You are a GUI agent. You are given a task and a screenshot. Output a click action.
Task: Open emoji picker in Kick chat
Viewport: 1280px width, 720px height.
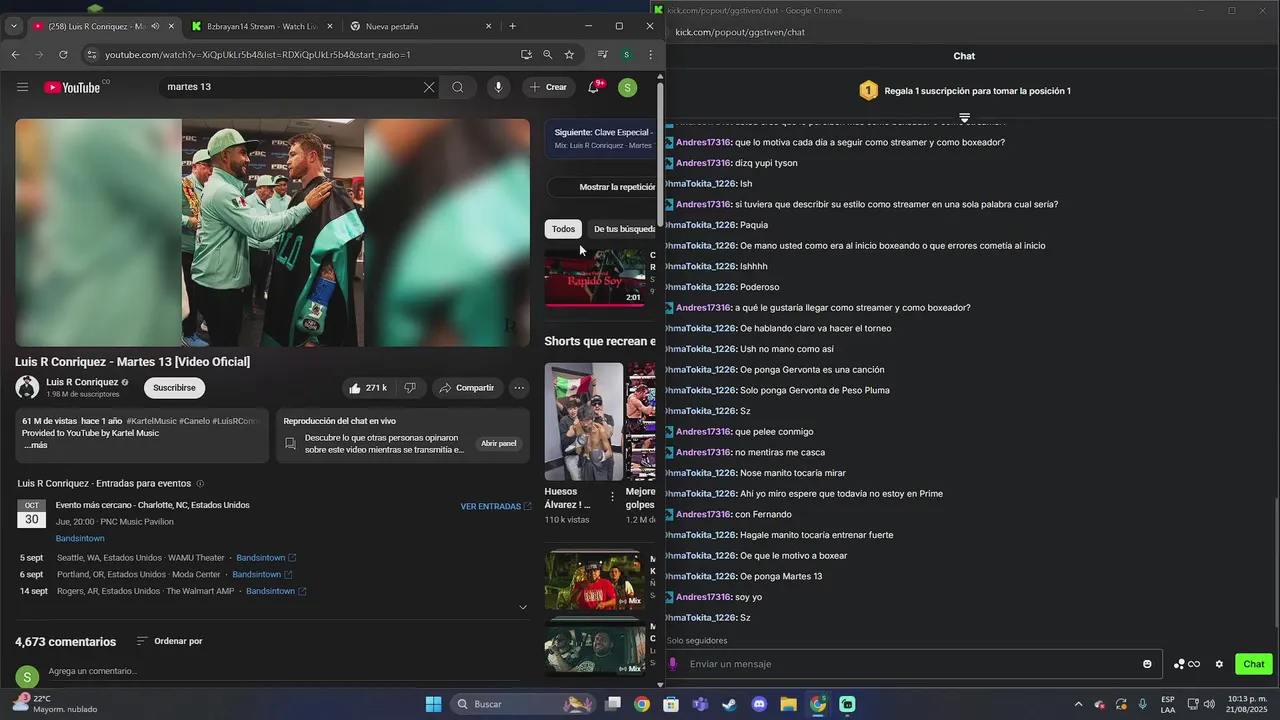point(1147,664)
